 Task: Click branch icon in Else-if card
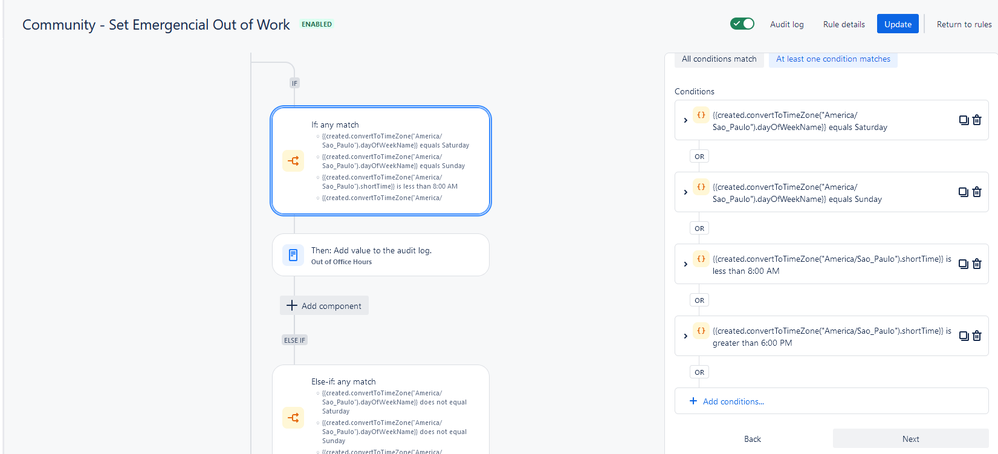pyautogui.click(x=293, y=418)
